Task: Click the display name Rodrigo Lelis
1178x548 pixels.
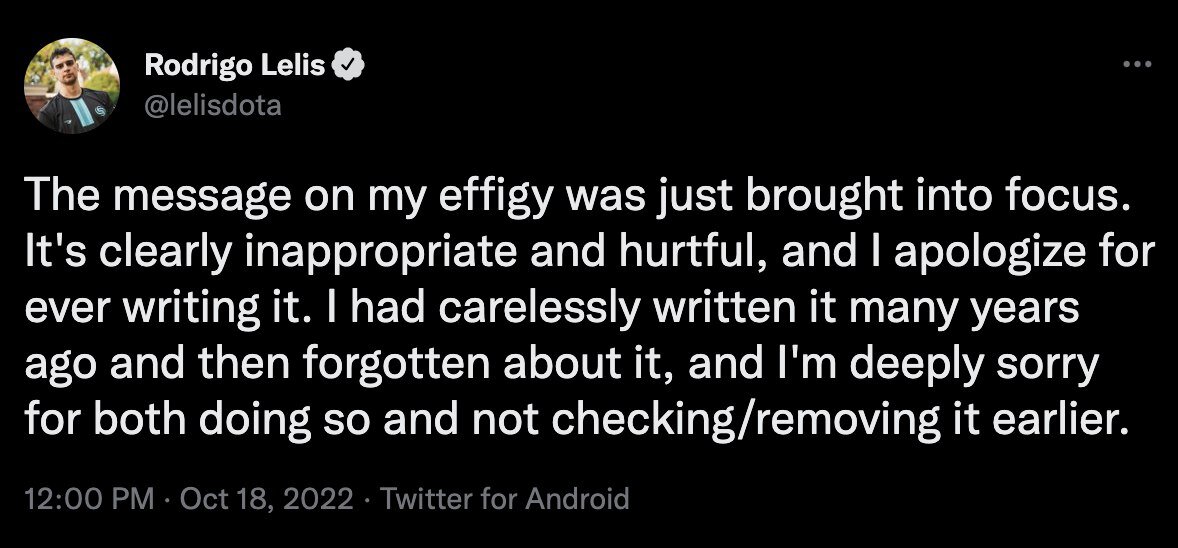Action: pyautogui.click(x=234, y=67)
